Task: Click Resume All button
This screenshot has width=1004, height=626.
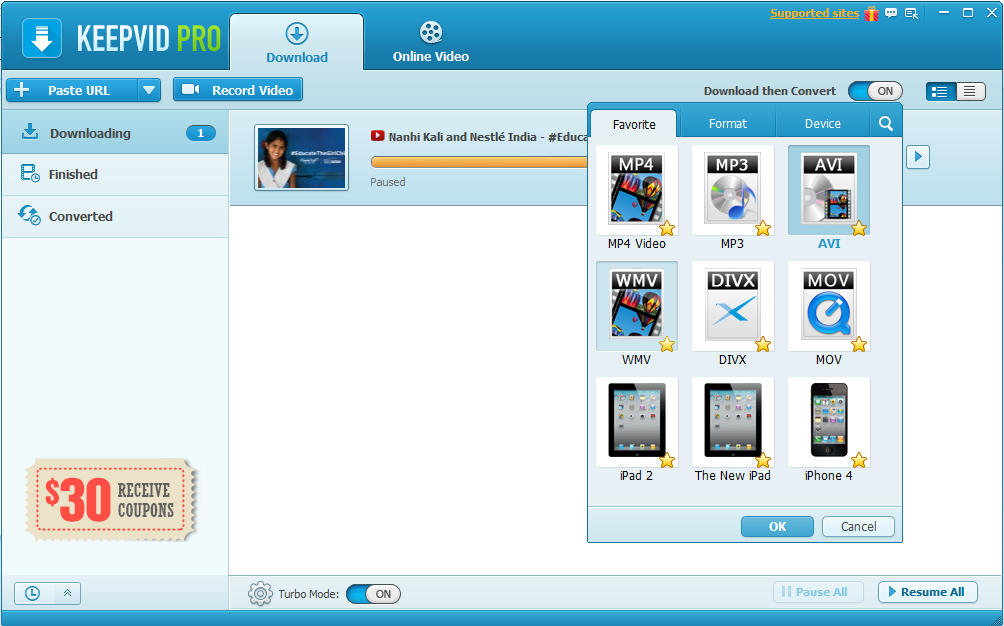Action: point(927,592)
